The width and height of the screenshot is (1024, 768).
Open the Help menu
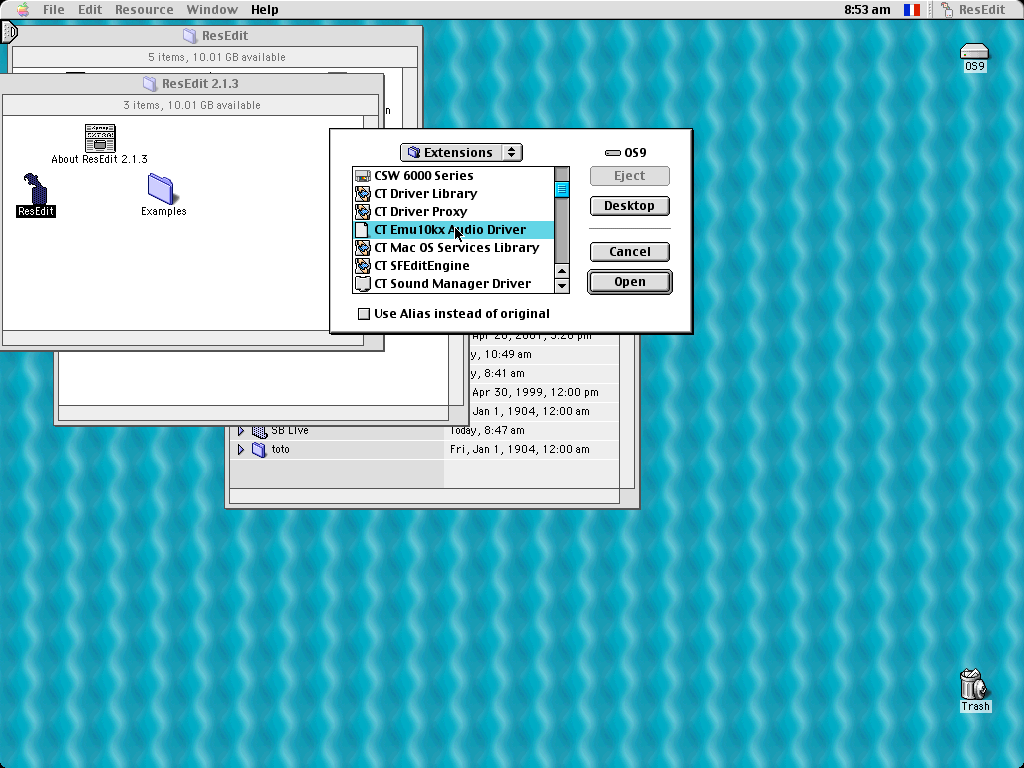tap(264, 10)
